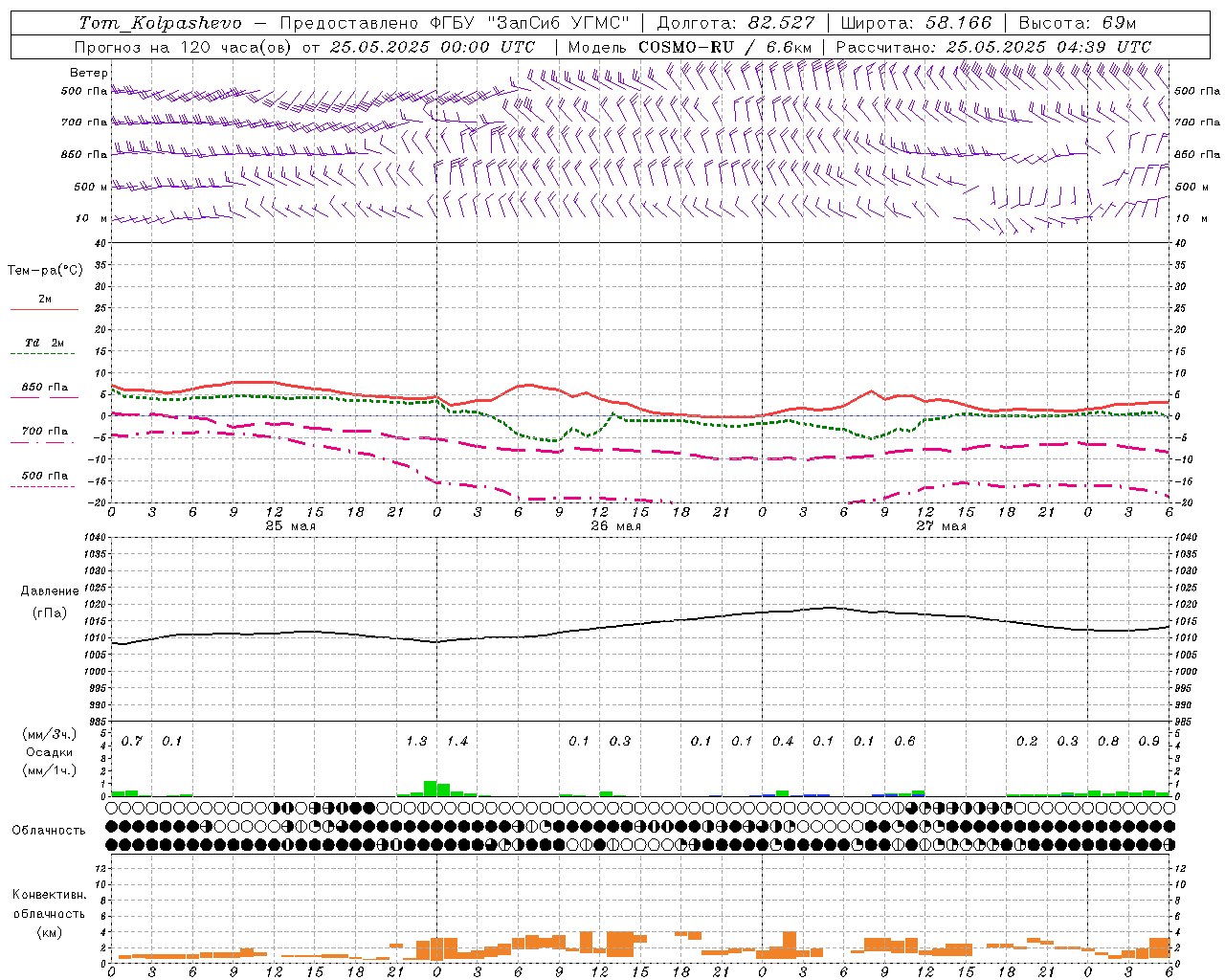1225x980 pixels.
Task: Click the 1.3 precipitation amount
Action: click(416, 742)
